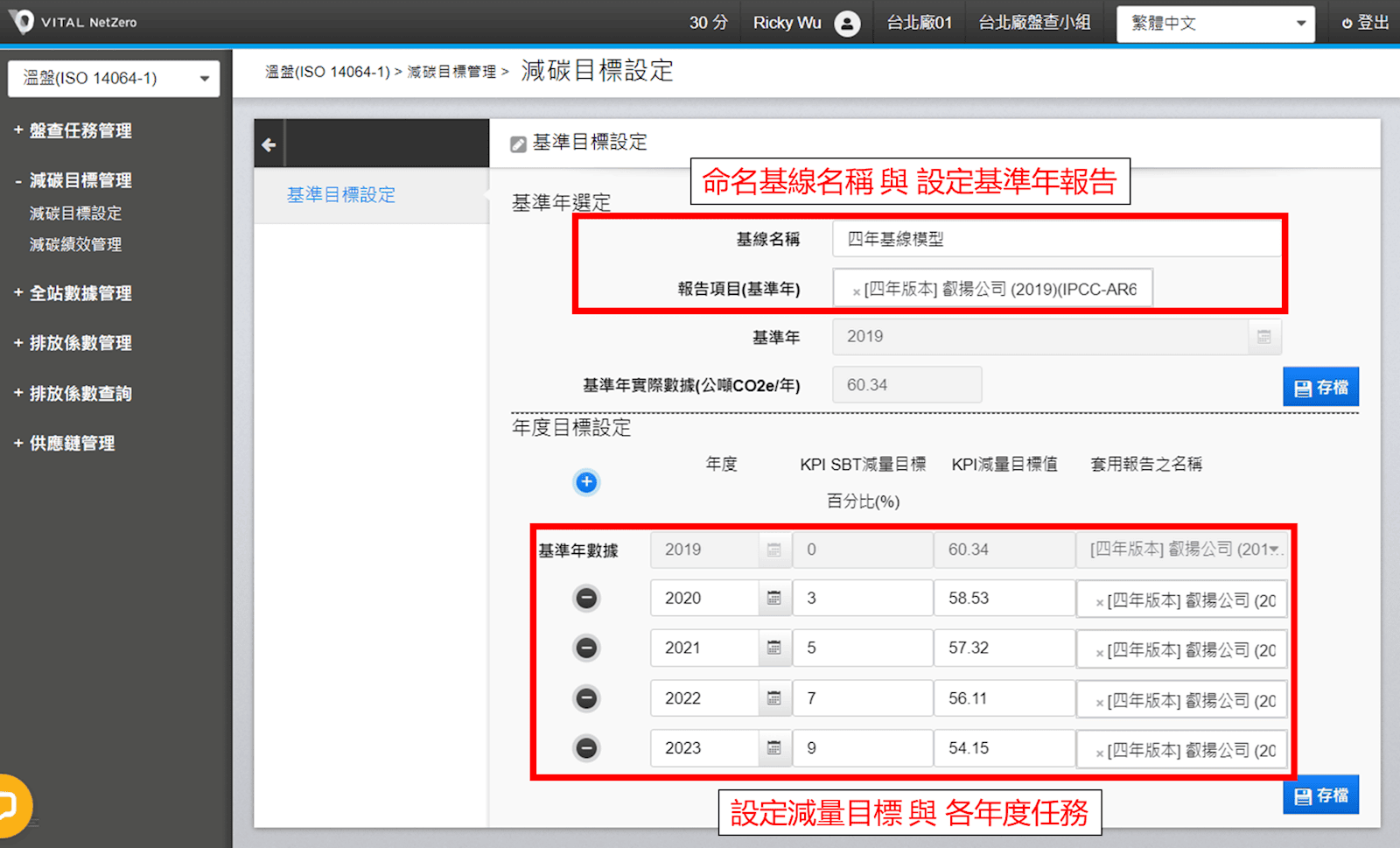
Task: Remove the 2022 target row
Action: tap(586, 698)
